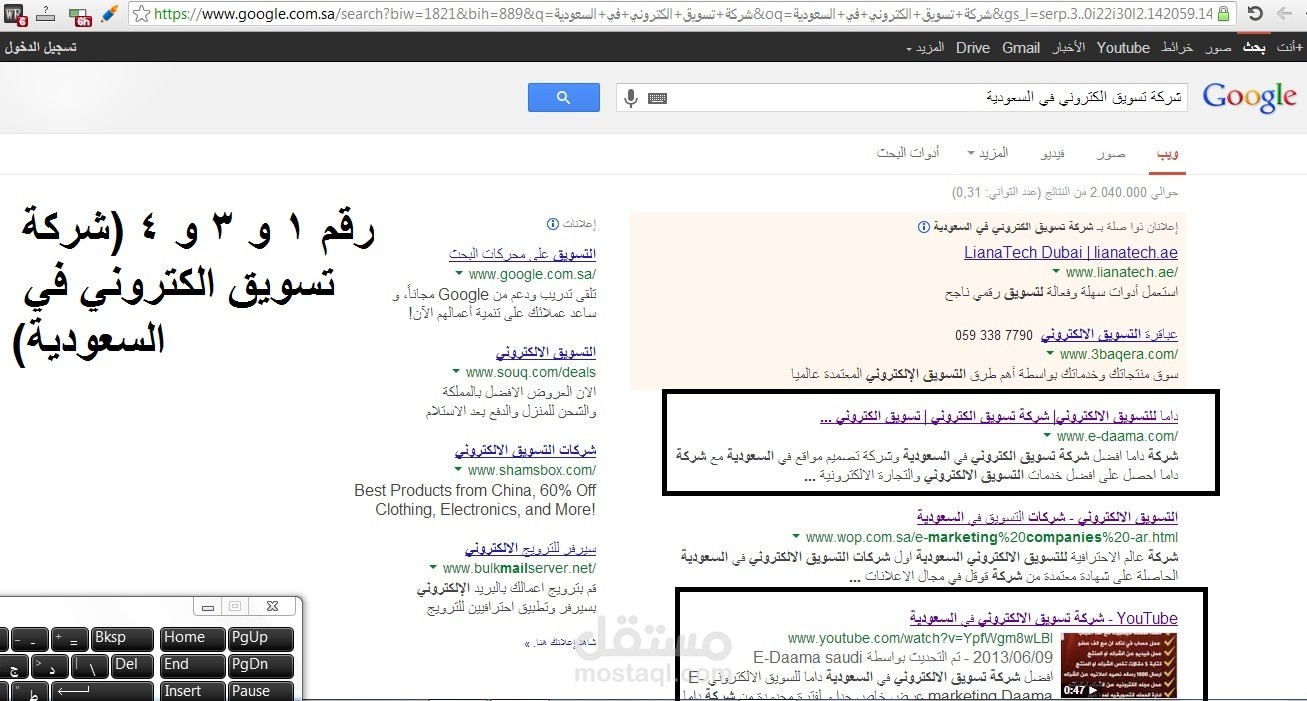Open the YouTube result شركة تسويق الالكتروني في السعودية

(x=1044, y=618)
